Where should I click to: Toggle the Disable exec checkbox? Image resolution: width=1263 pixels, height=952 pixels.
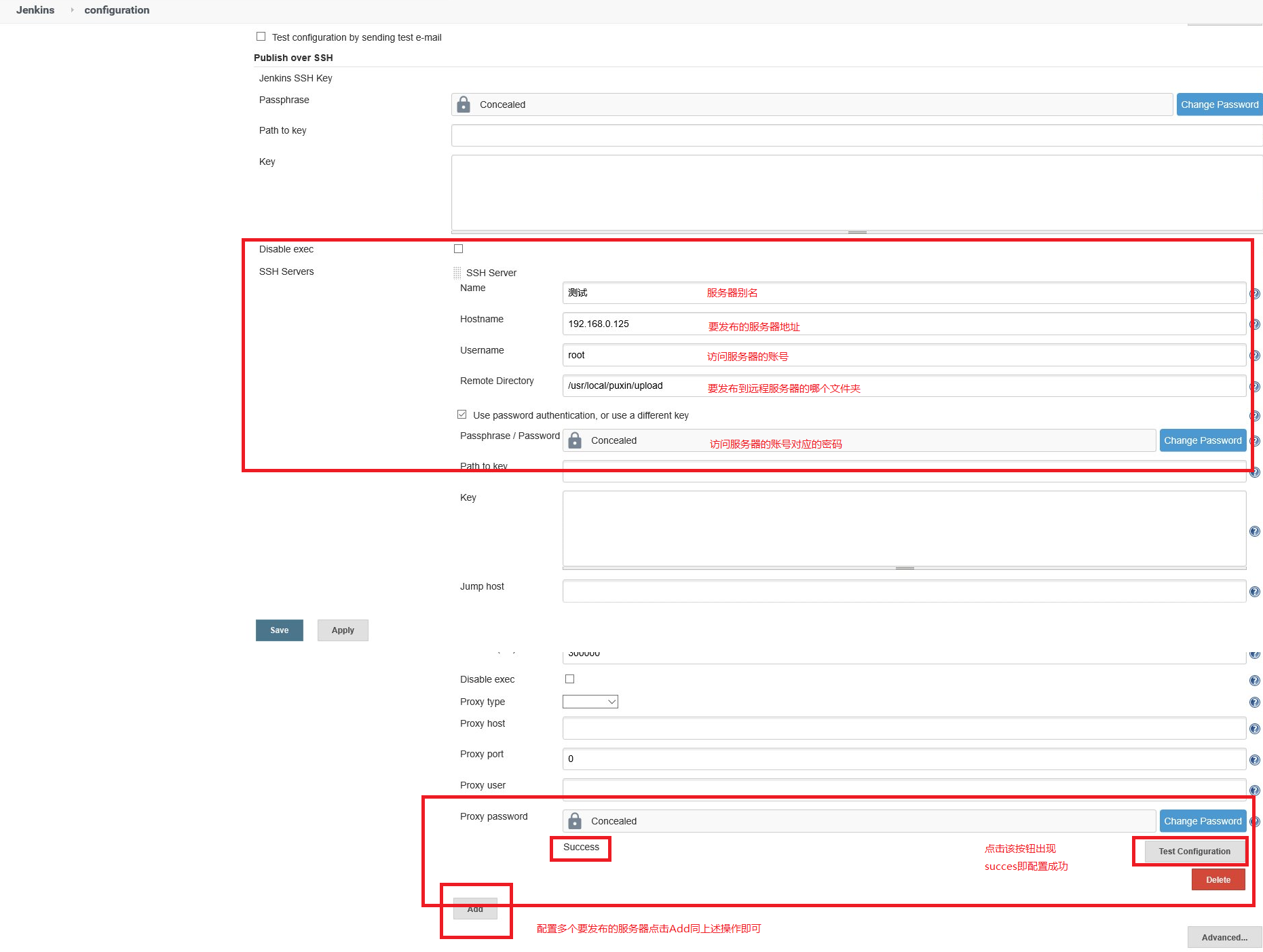pos(458,248)
